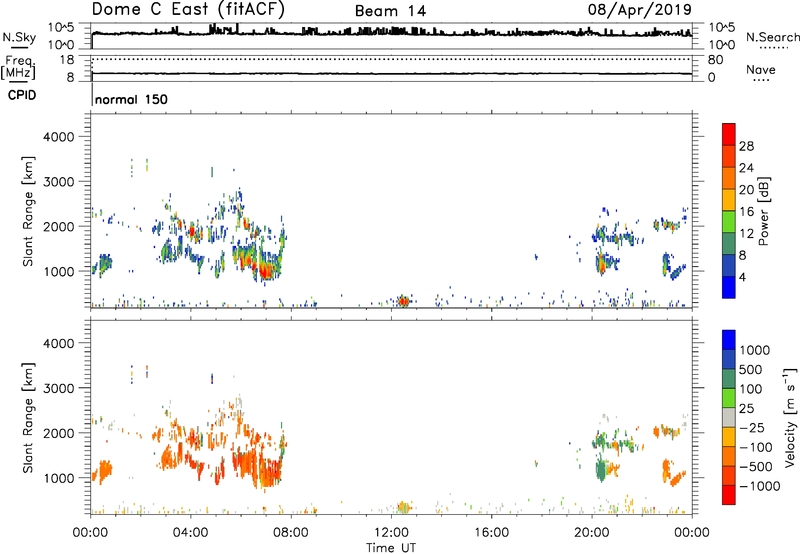This screenshot has width=800, height=554.
Task: Click the 08:00 time axis tick label
Action: pos(290,533)
